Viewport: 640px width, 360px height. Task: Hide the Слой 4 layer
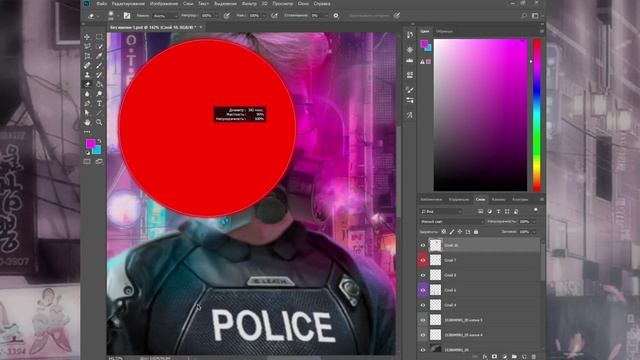[x=423, y=305]
